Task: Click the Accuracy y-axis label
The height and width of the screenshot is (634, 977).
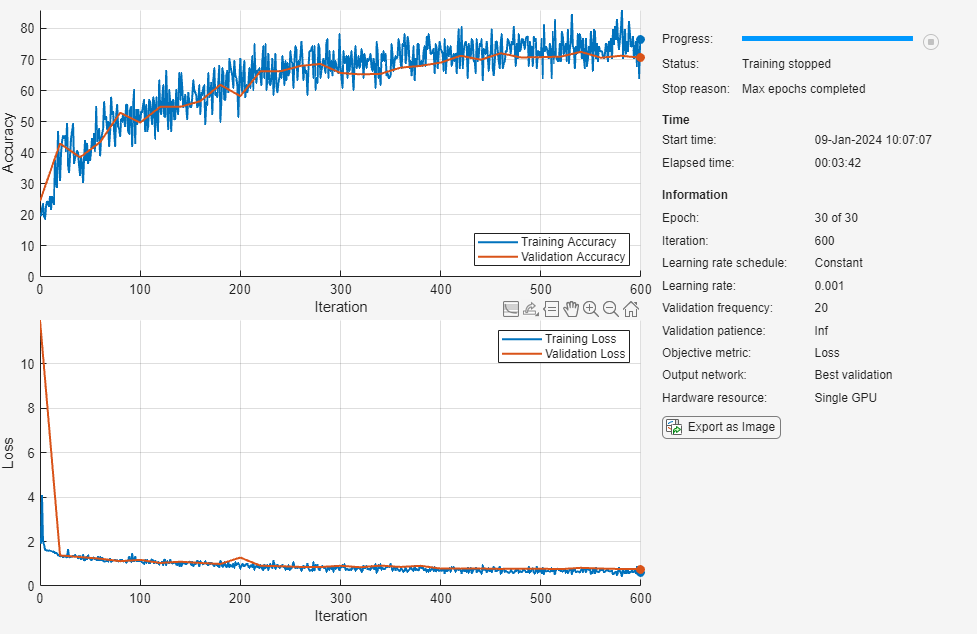Action: click(x=9, y=143)
